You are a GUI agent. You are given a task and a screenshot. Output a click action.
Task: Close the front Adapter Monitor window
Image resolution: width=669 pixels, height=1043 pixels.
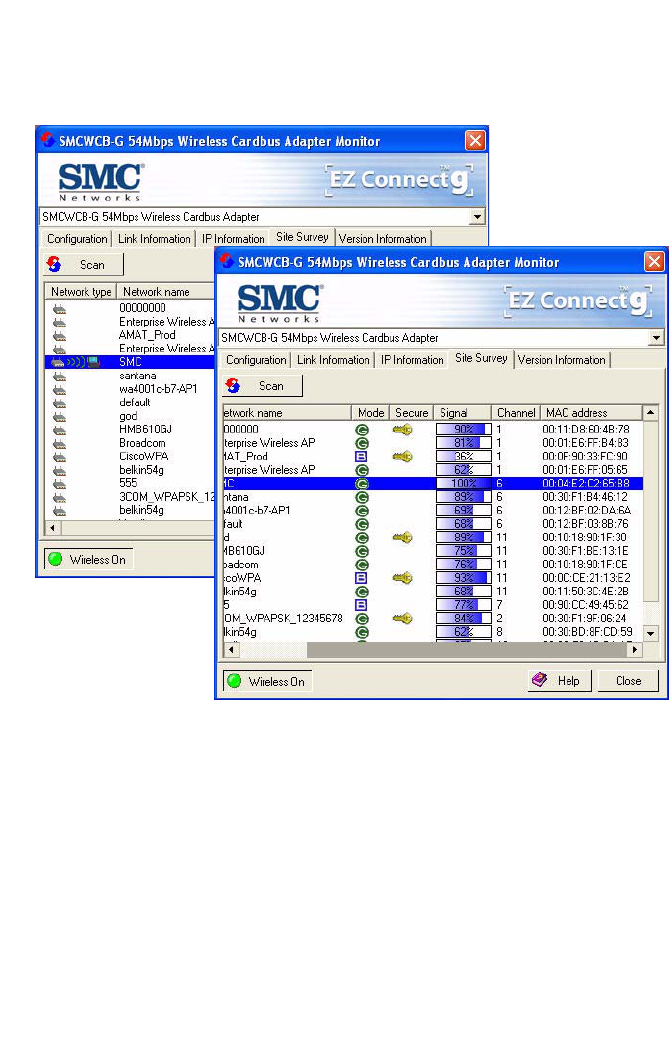pos(654,261)
